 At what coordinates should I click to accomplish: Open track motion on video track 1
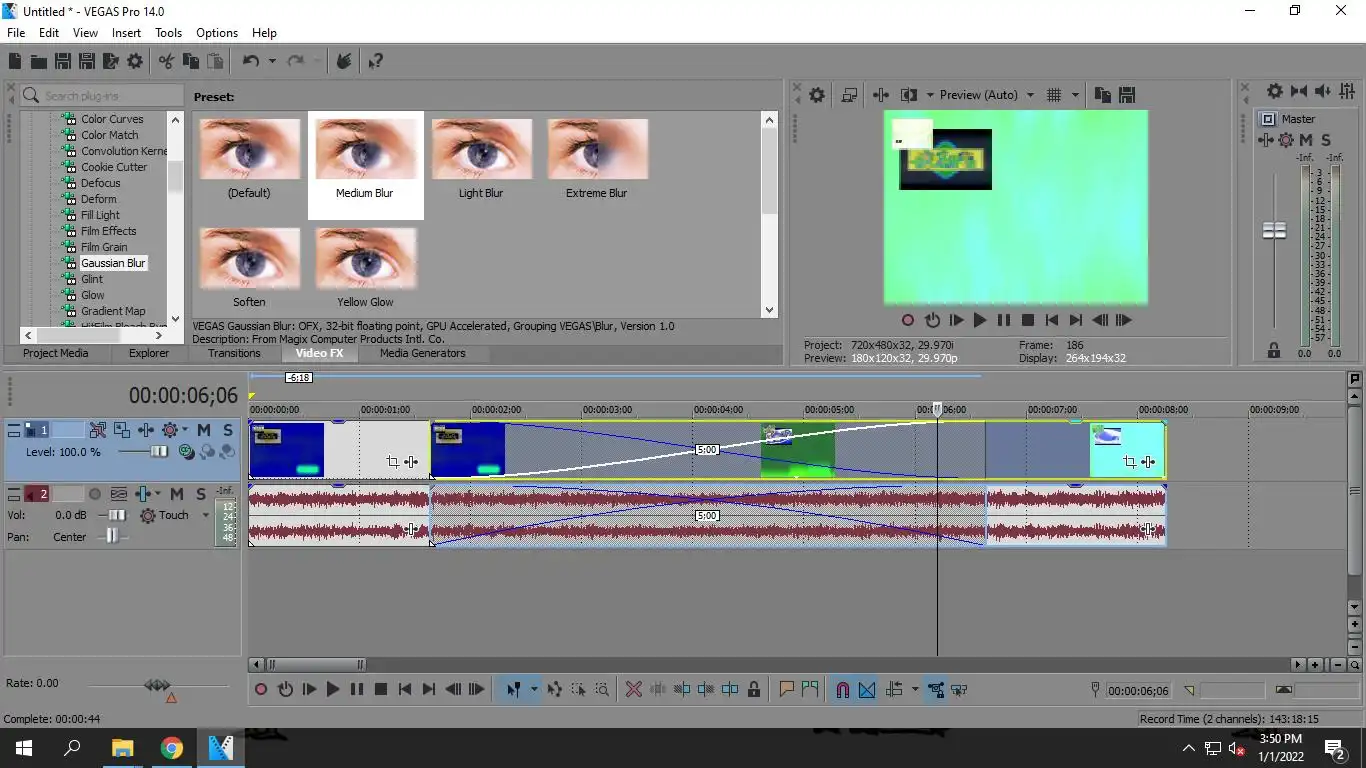click(x=122, y=430)
